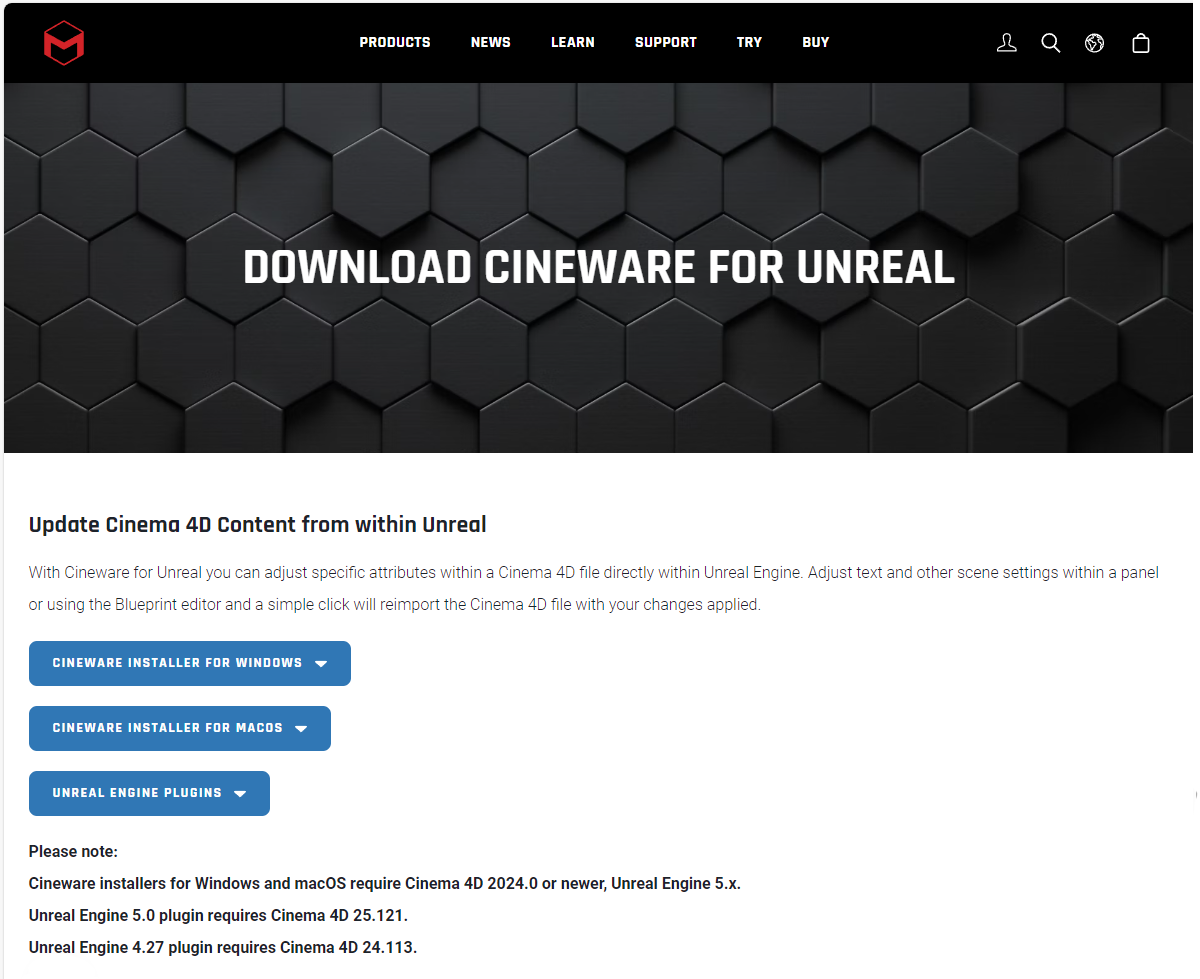Expand Cineware Installer for Windows dropdown
The height and width of the screenshot is (979, 1200).
click(x=178, y=663)
